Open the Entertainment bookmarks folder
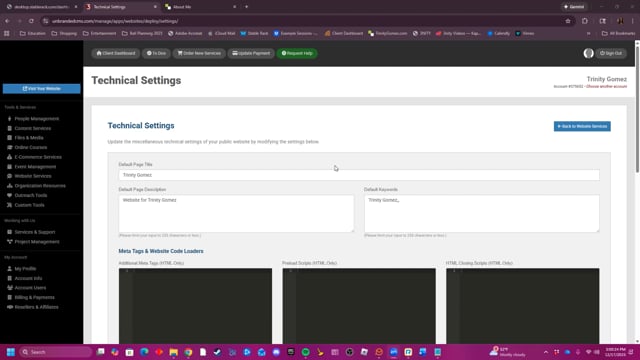Screen dimensions: 640x360 pyautogui.click(x=100, y=33)
